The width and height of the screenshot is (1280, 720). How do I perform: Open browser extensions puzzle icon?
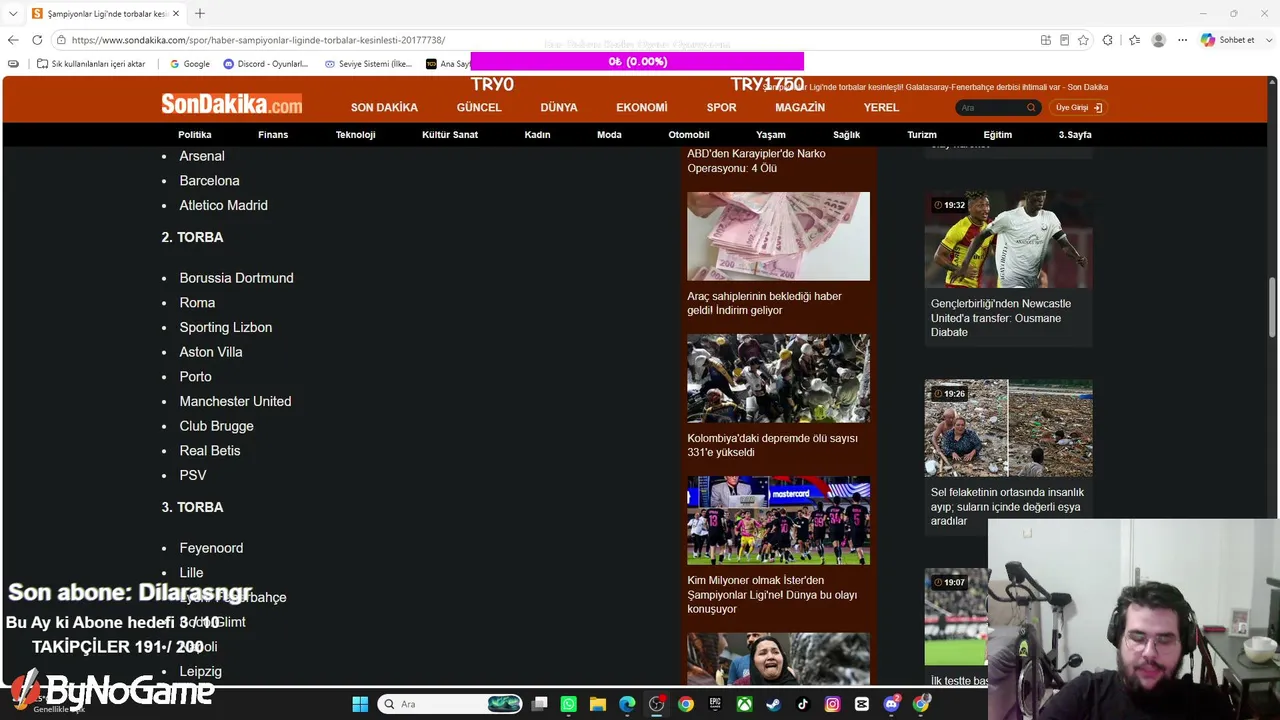(x=1108, y=40)
